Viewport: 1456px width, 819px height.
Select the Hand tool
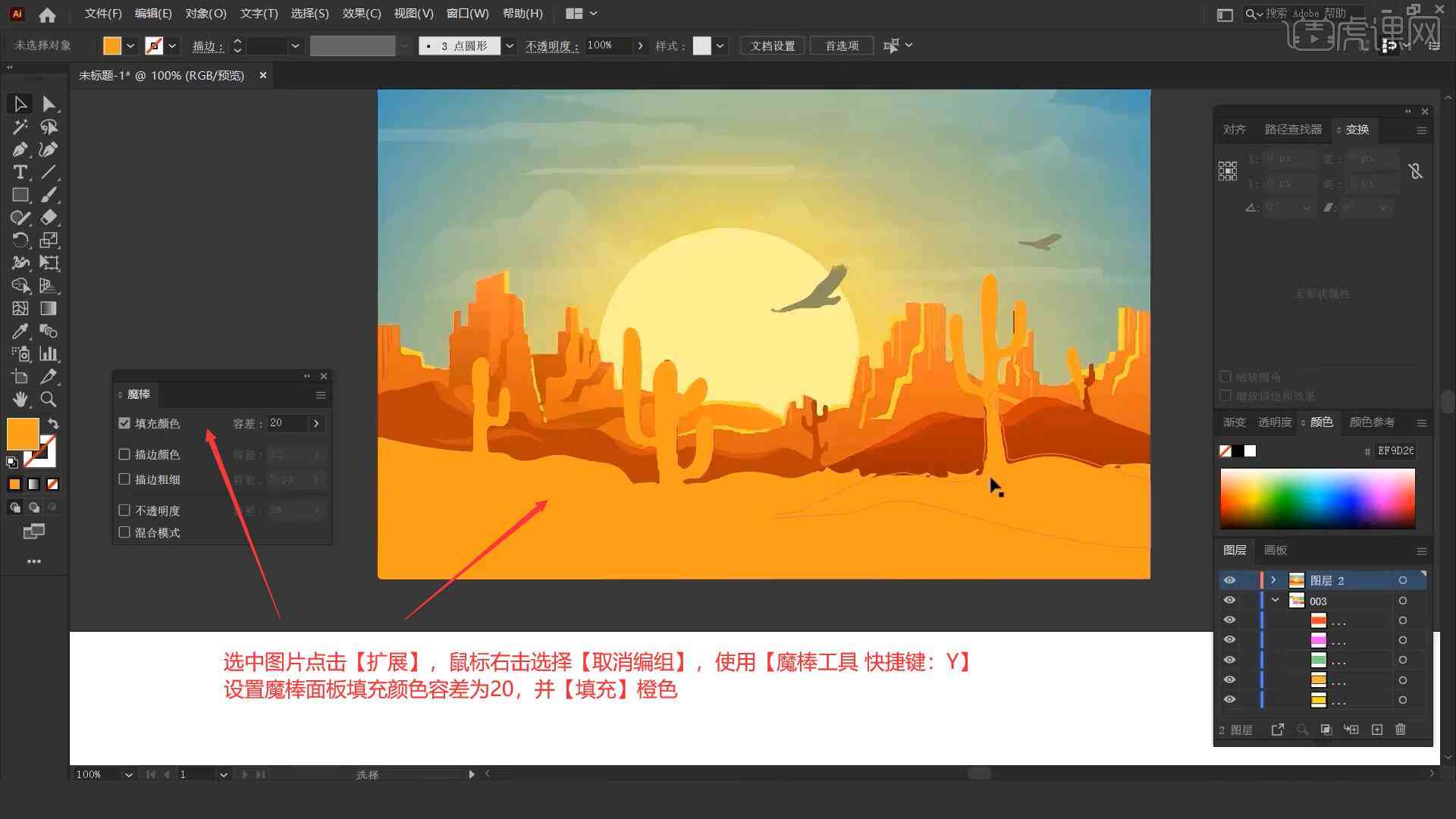(x=19, y=399)
